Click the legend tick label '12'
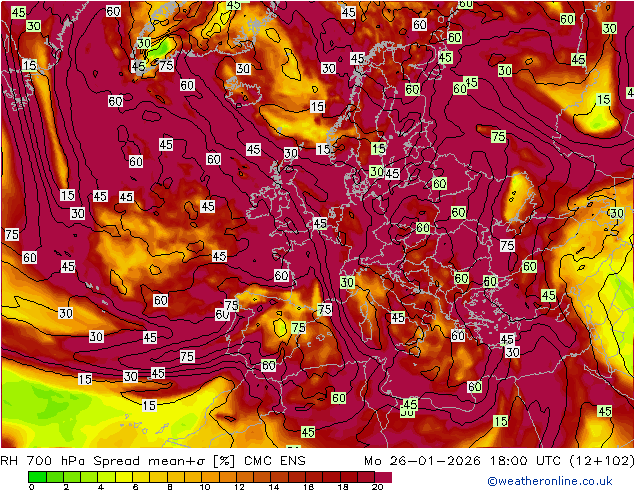634x490 pixels. point(239,487)
